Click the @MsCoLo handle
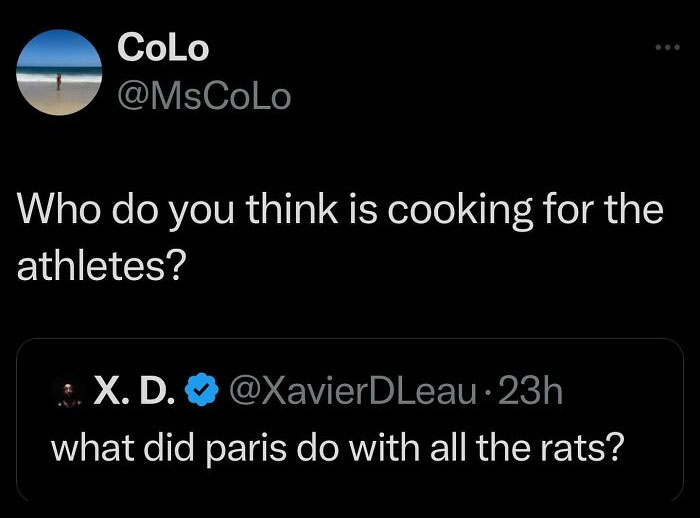The image size is (700, 518). [x=204, y=96]
